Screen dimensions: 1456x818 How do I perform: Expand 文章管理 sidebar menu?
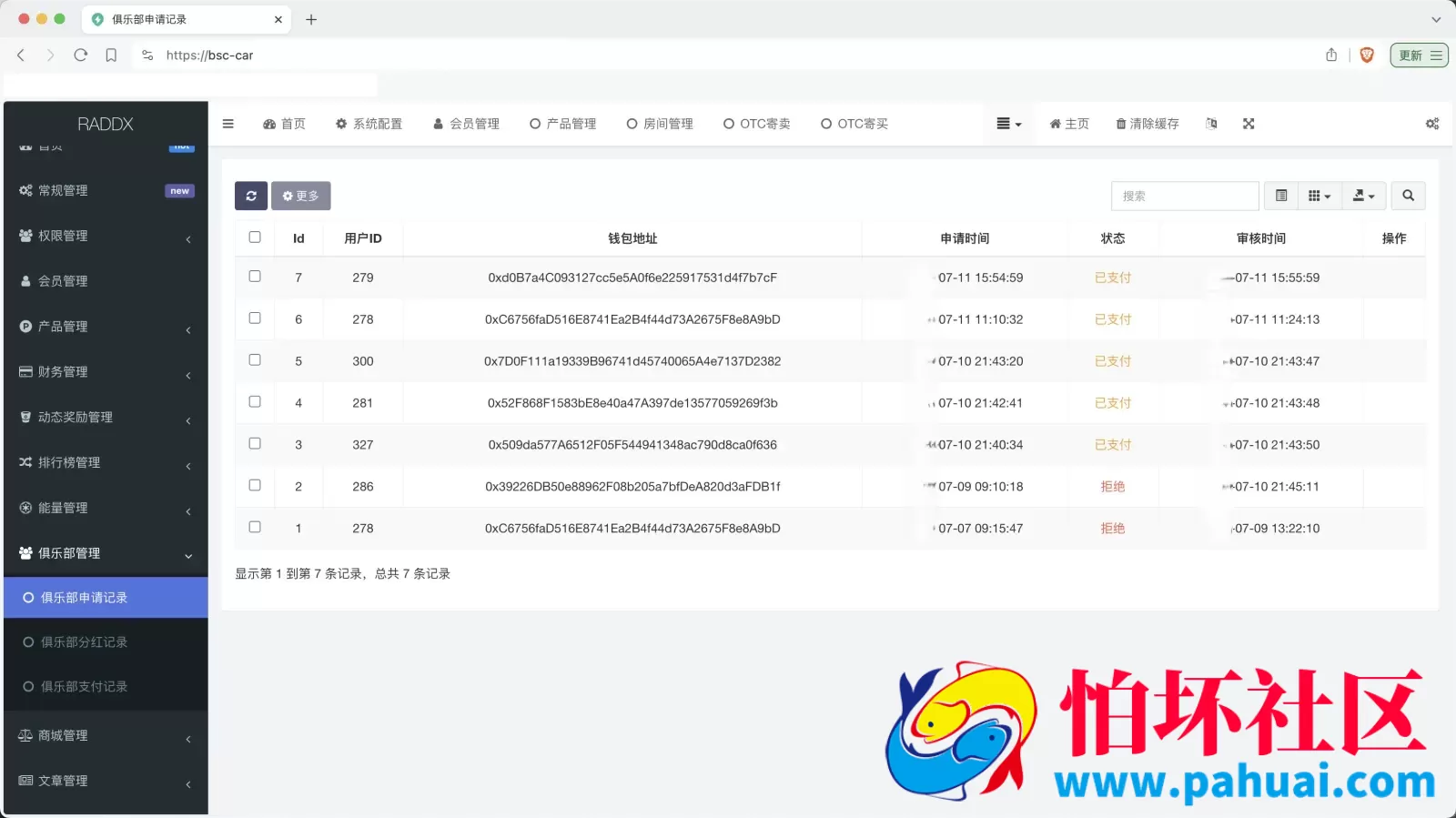[x=106, y=782]
